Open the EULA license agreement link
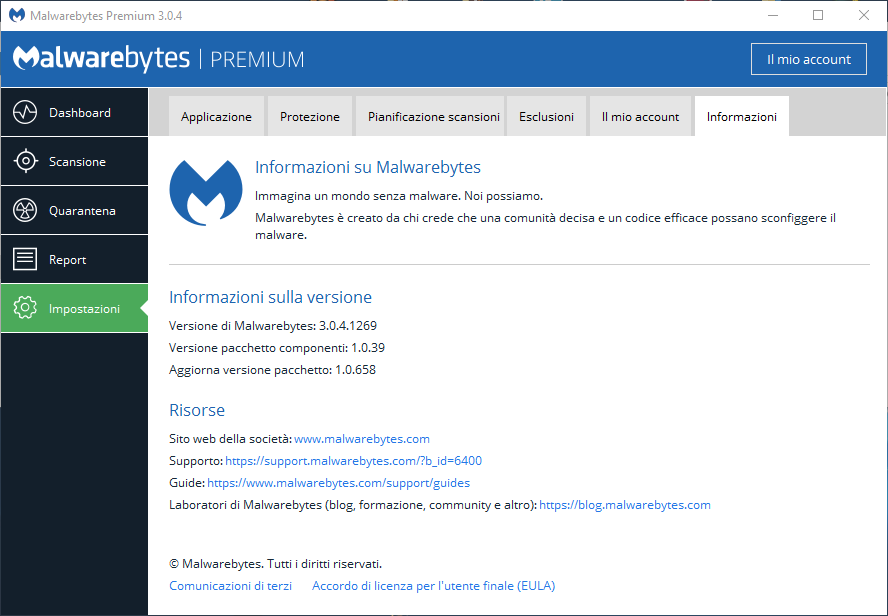This screenshot has height=616, width=888. (x=434, y=586)
